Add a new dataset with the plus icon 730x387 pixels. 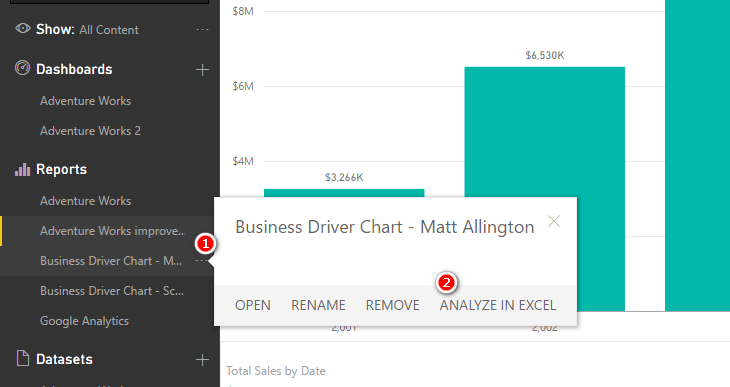click(202, 360)
